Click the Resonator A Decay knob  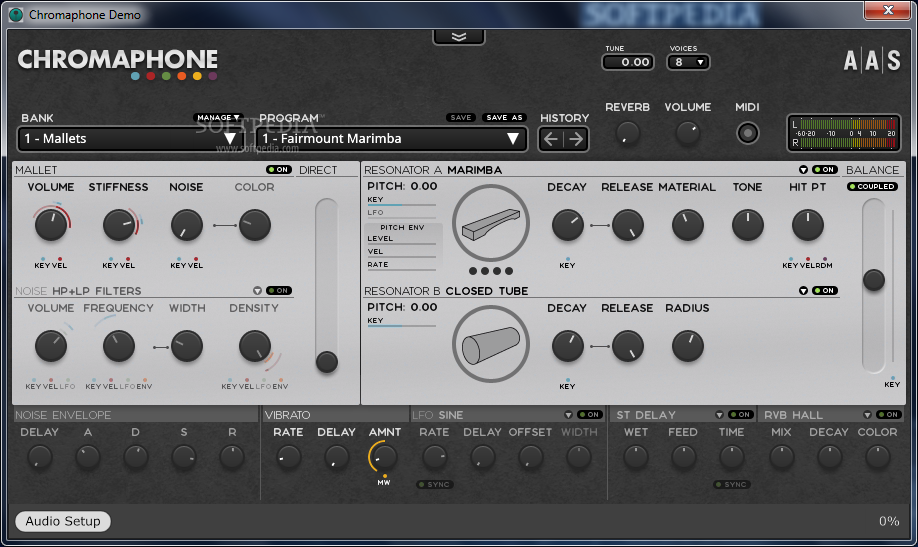point(567,225)
